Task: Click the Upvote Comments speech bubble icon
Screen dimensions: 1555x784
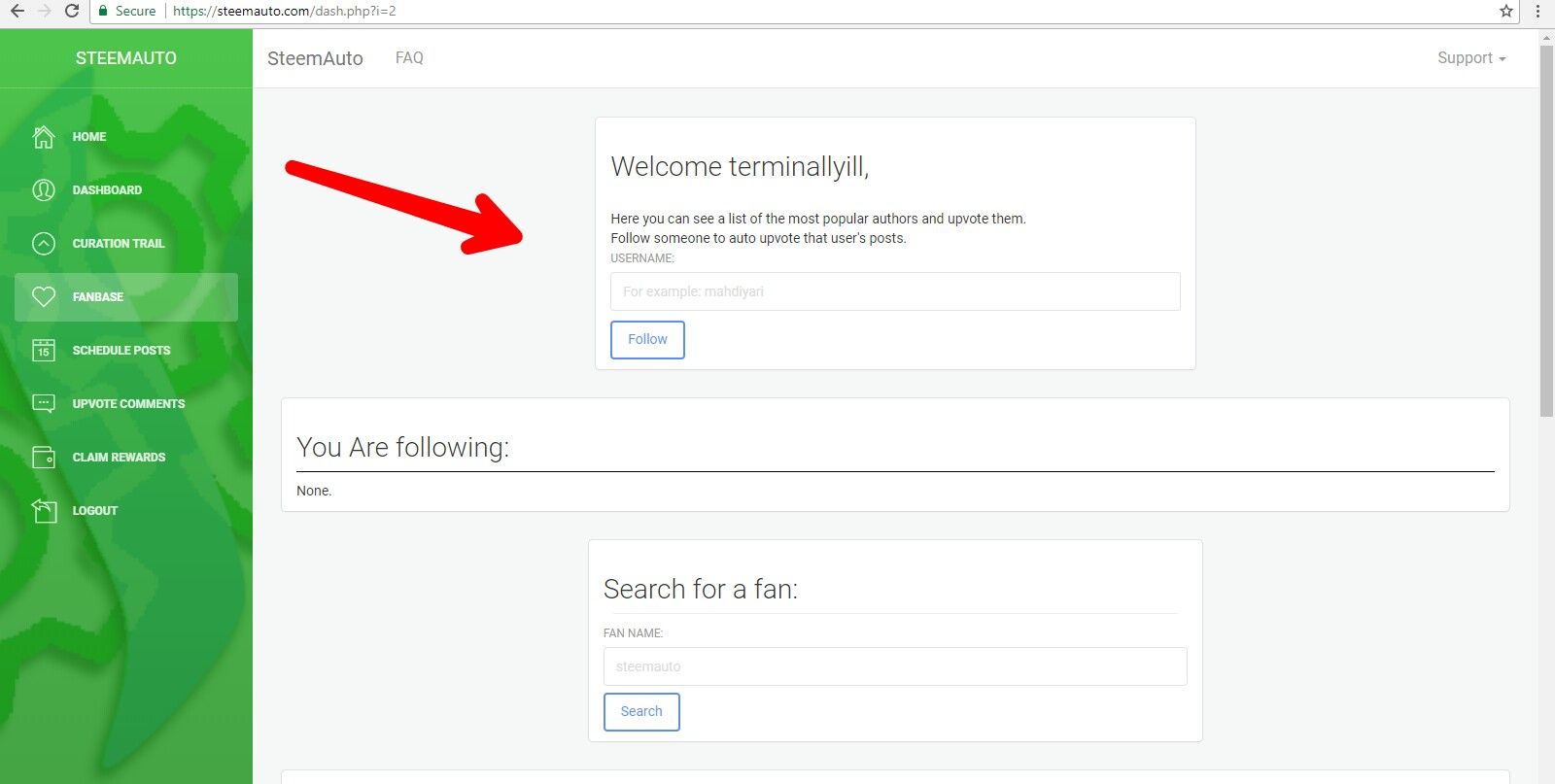Action: 44,404
